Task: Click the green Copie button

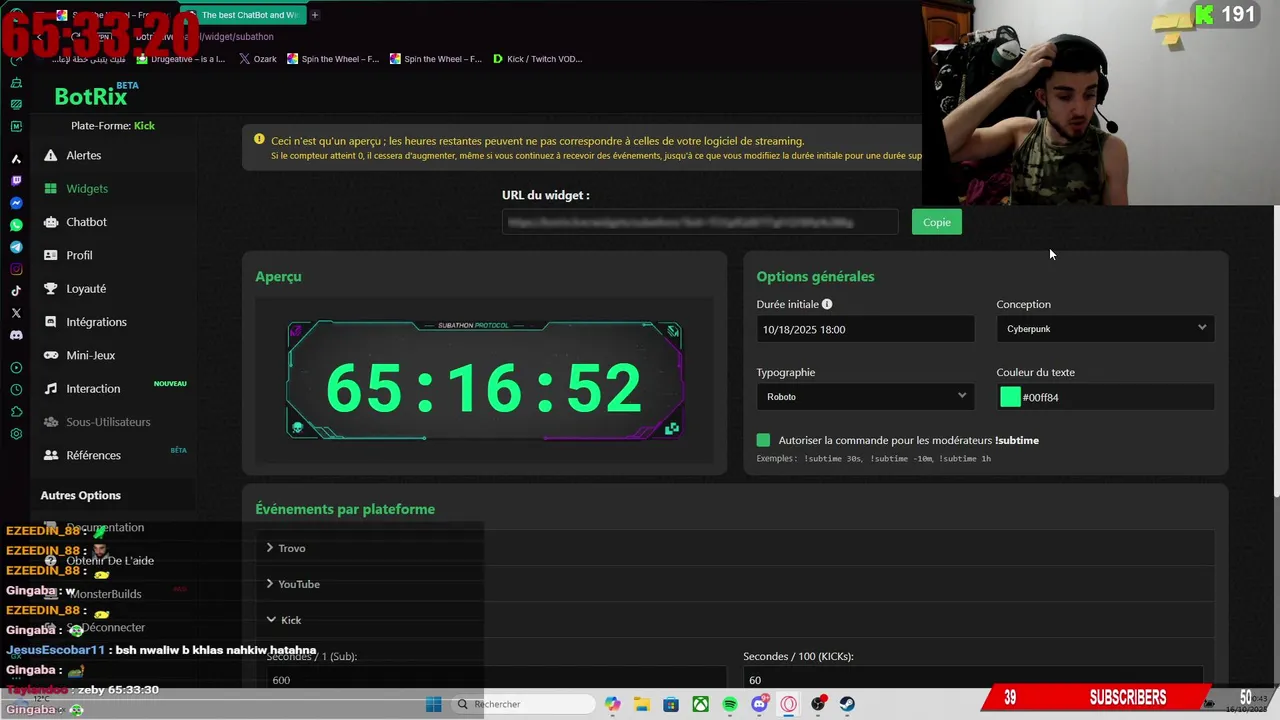Action: (x=937, y=222)
